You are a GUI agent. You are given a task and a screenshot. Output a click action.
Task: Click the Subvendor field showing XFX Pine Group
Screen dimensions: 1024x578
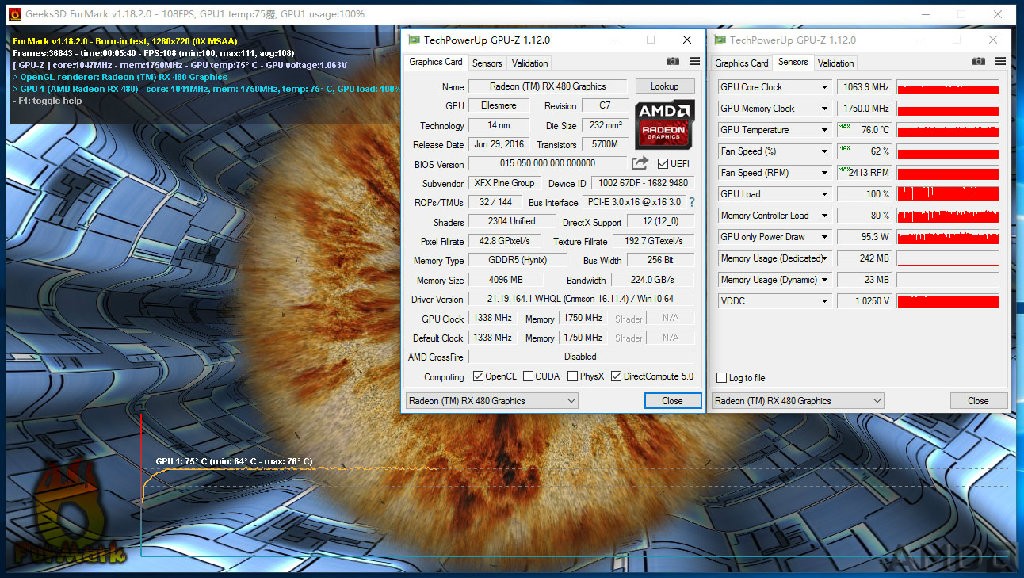(x=504, y=183)
